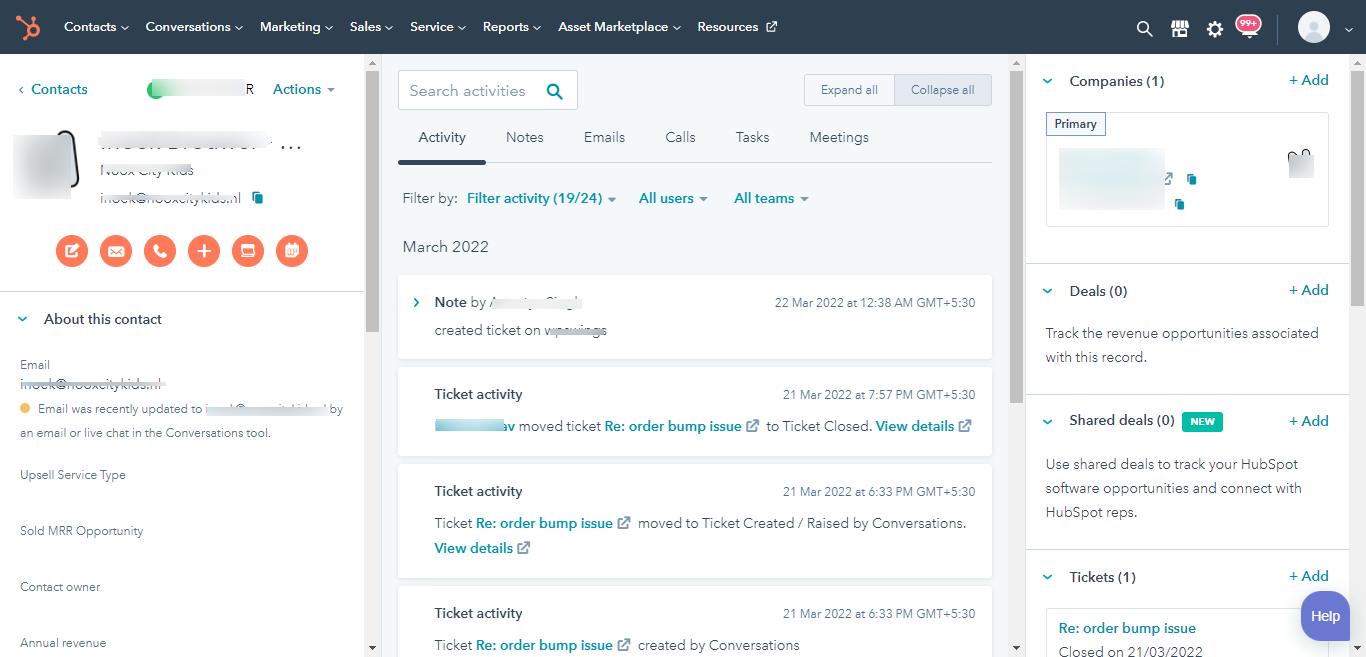1366x657 pixels.
Task: Click the + Add link for Deals
Action: [x=1308, y=290]
